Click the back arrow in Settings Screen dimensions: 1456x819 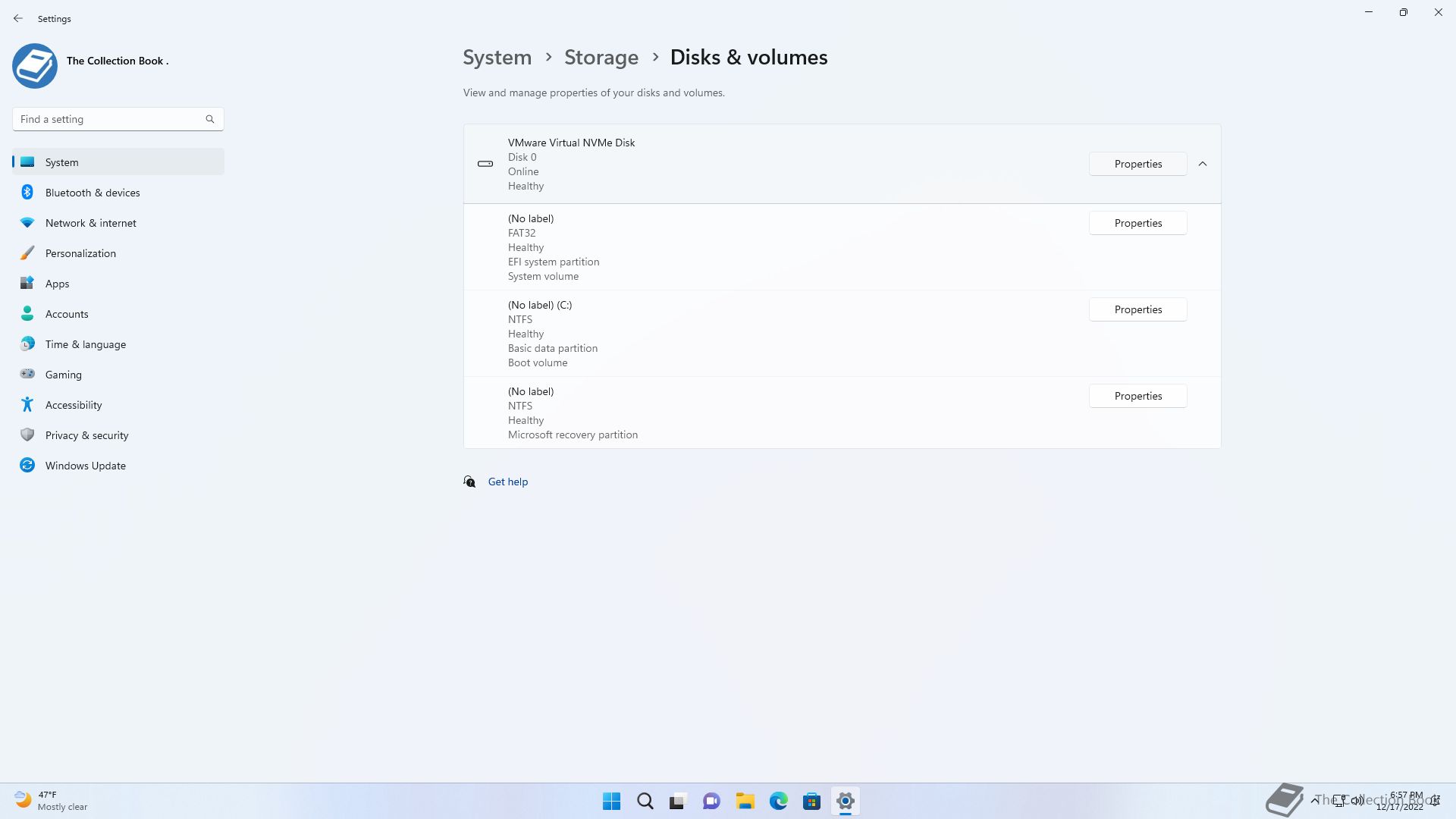click(x=18, y=18)
